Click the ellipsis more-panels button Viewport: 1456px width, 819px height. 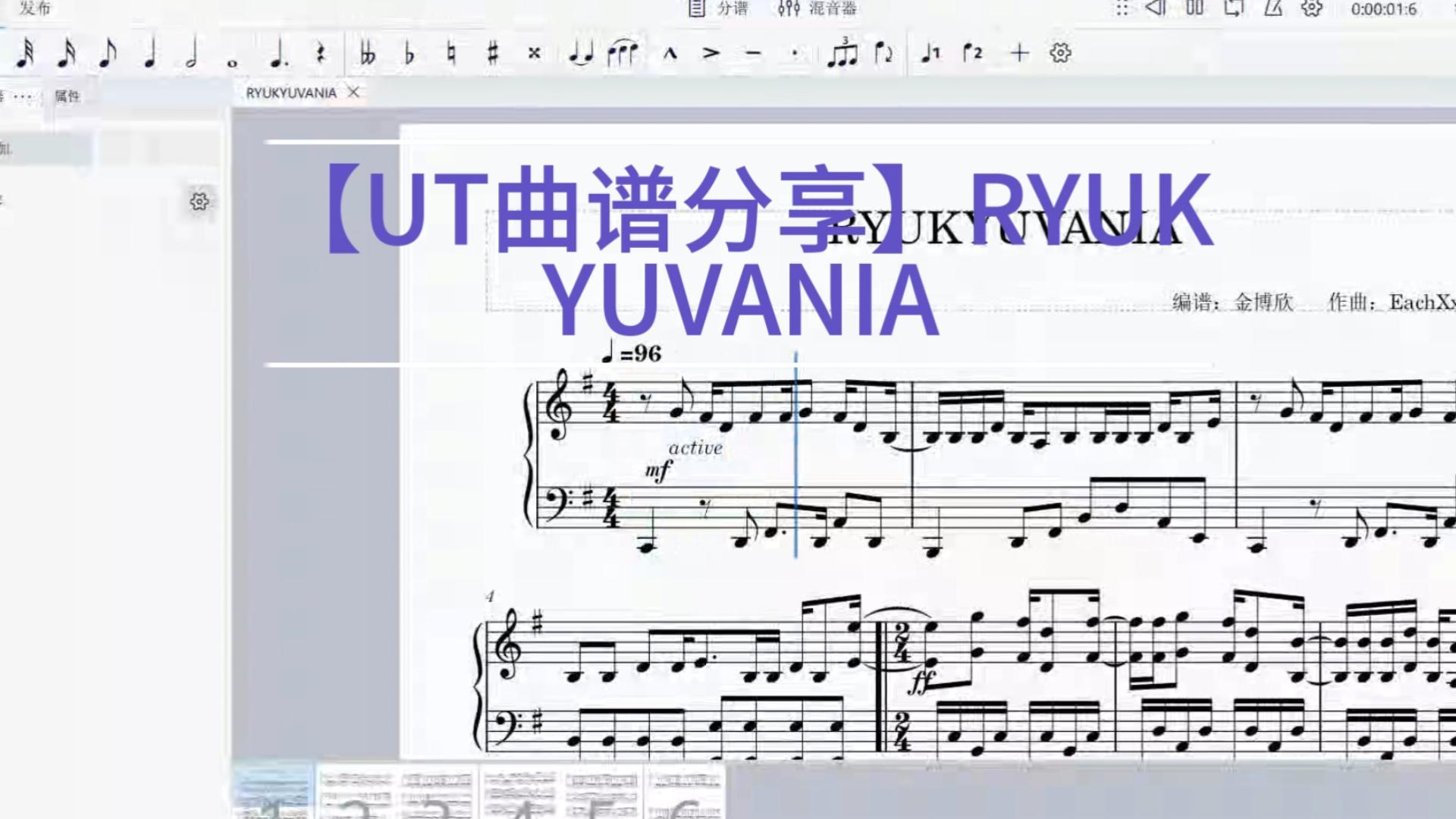(x=23, y=96)
